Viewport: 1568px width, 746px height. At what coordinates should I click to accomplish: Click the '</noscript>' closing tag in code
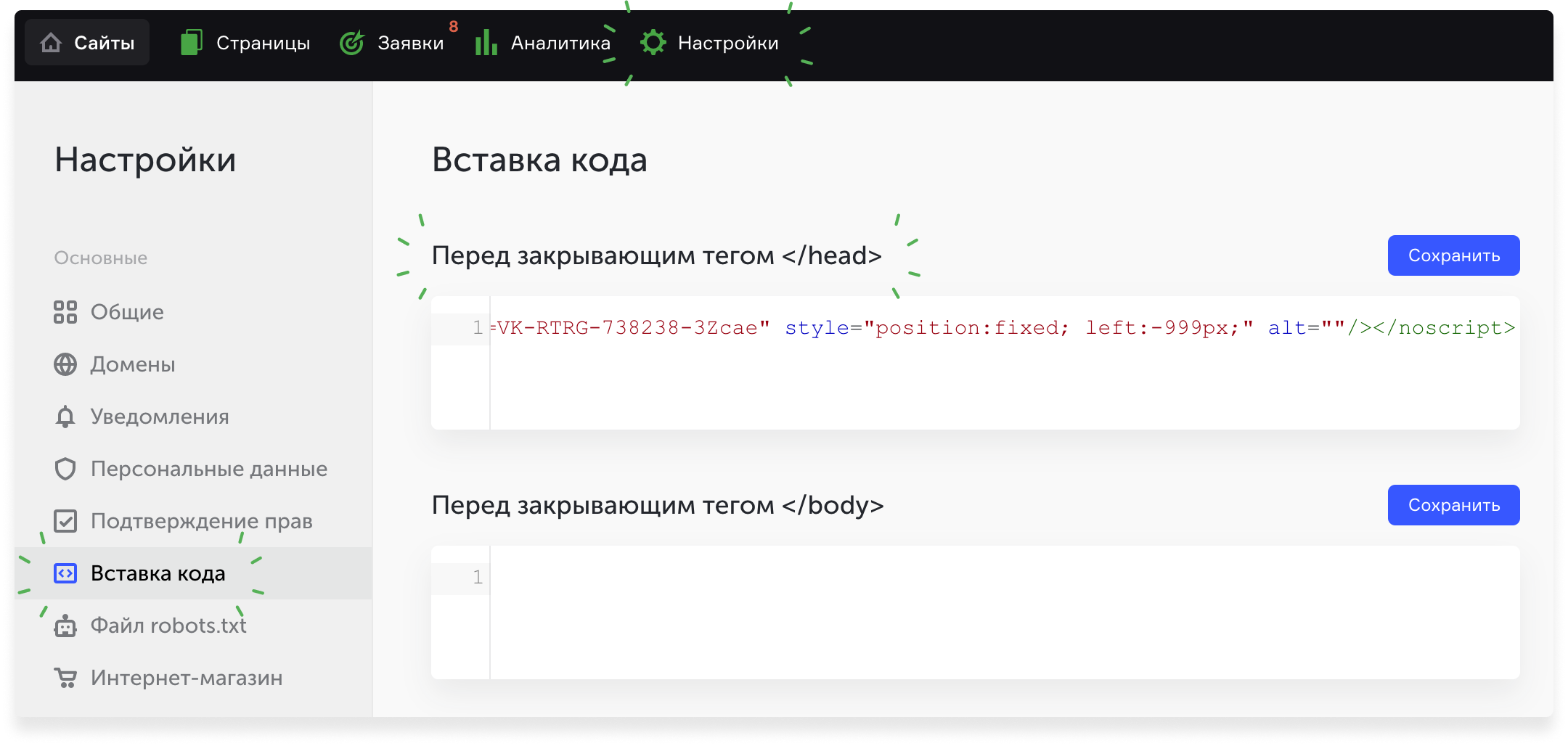(x=1444, y=328)
